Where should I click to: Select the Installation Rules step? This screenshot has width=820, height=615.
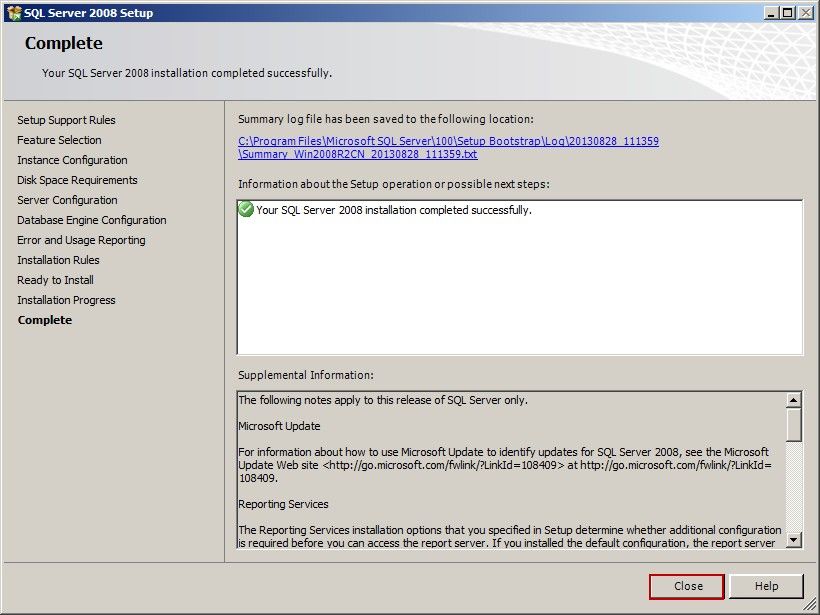click(x=58, y=260)
